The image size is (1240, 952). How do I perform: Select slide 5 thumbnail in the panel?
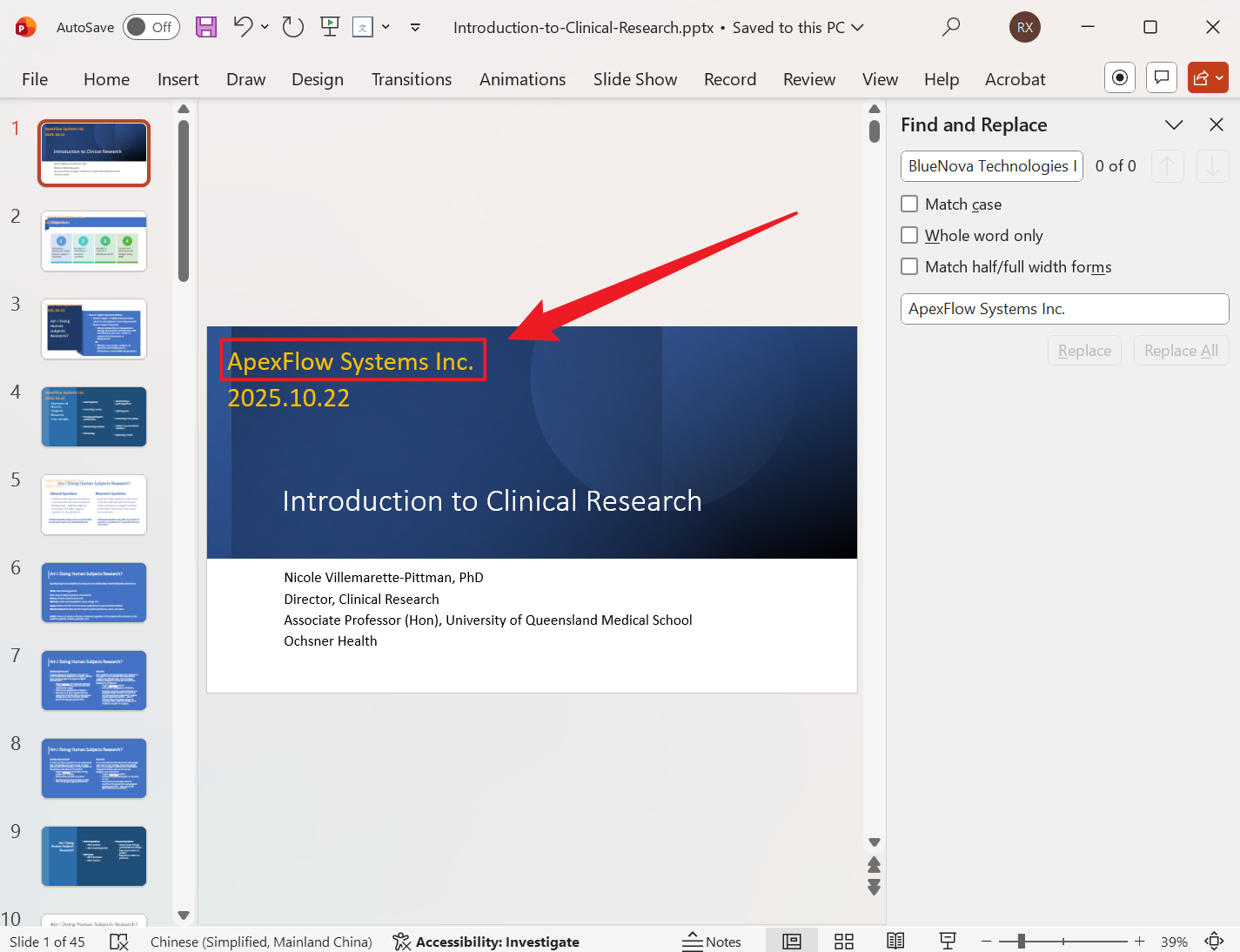click(x=93, y=504)
